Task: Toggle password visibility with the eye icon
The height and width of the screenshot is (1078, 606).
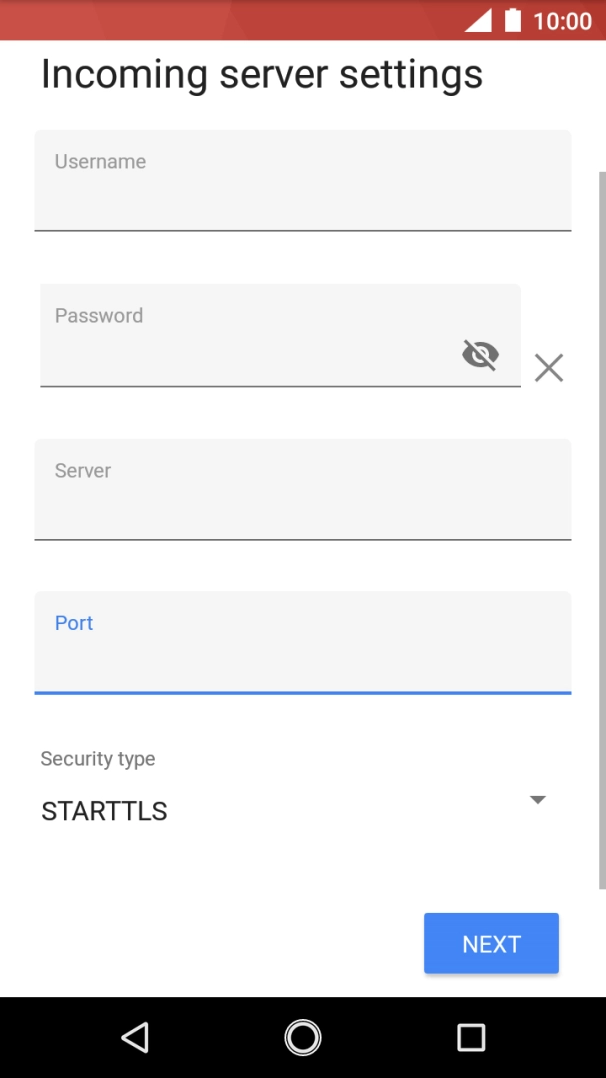Action: coord(481,354)
